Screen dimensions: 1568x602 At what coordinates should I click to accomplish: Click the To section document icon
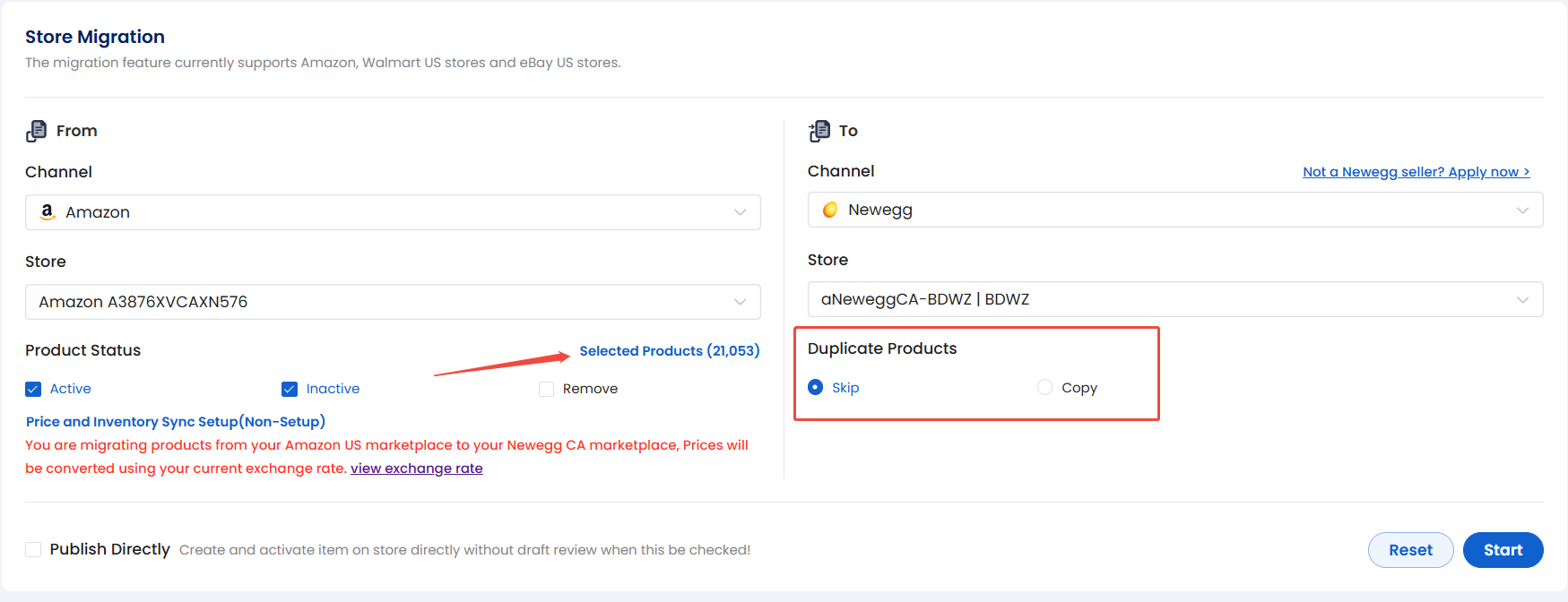click(x=819, y=131)
